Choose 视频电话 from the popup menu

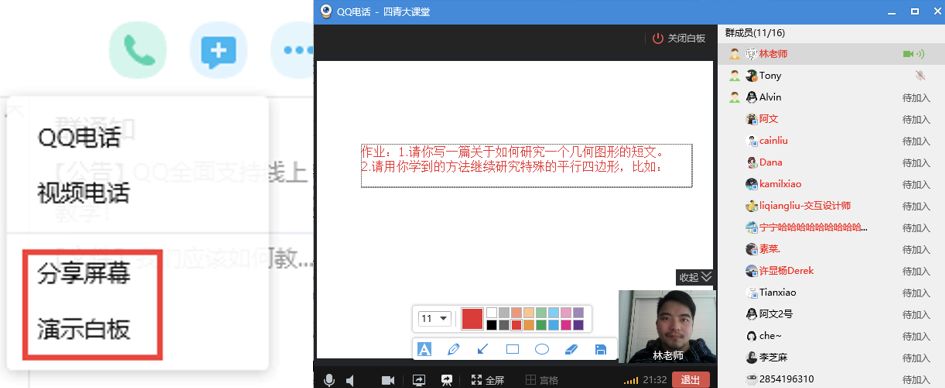84,193
